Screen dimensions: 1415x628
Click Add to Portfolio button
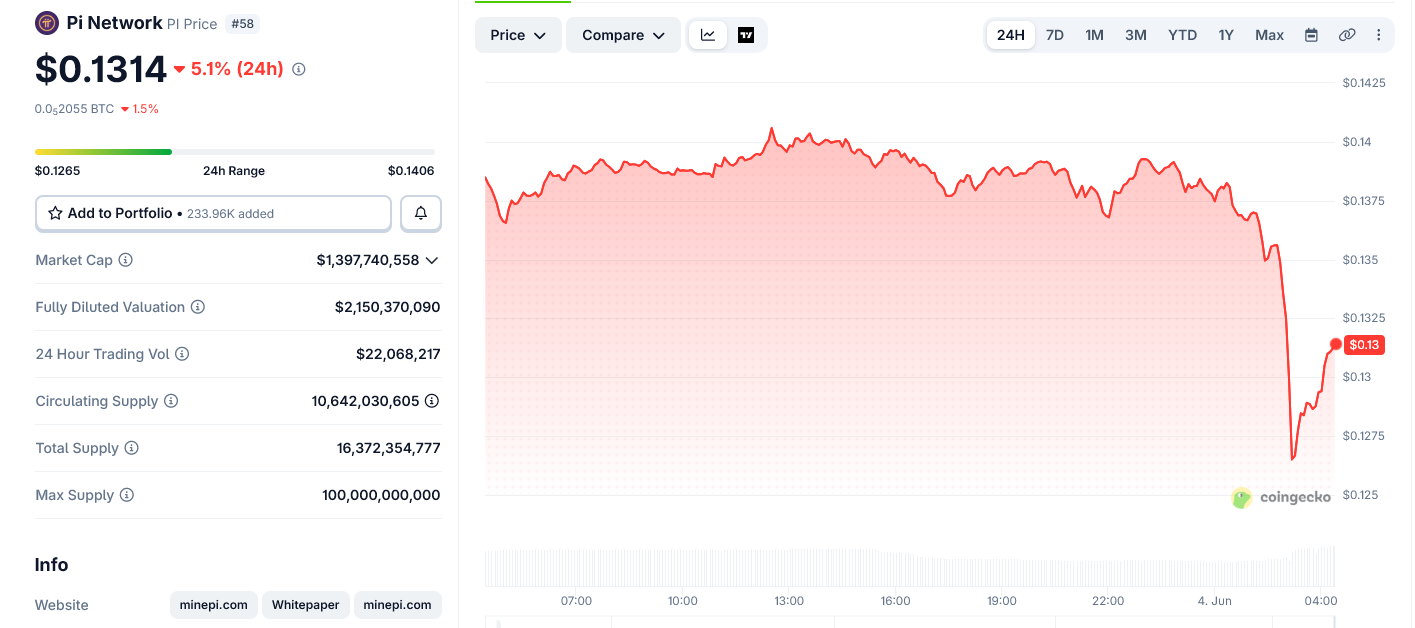[213, 213]
